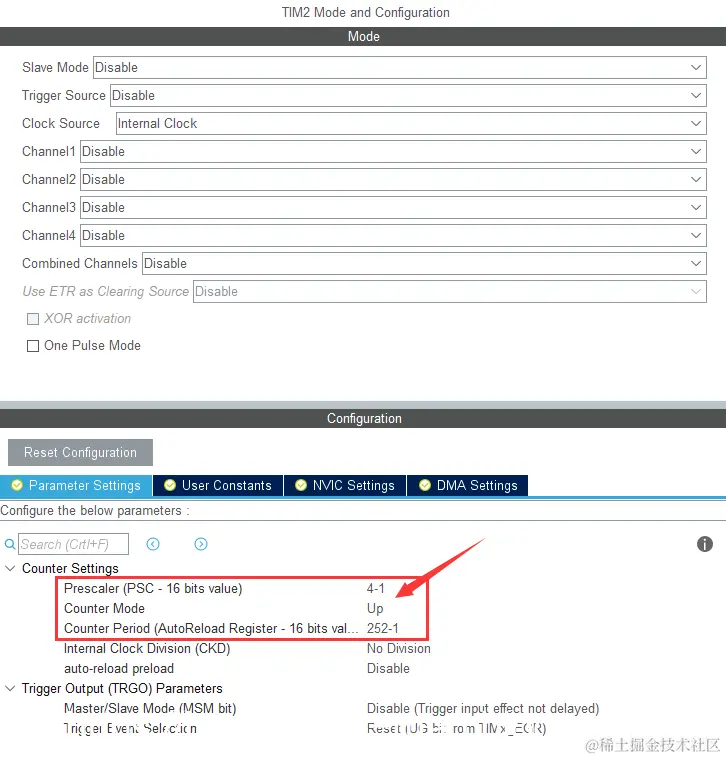Switch to the DMA Settings tab
This screenshot has width=726, height=759.
(x=468, y=486)
